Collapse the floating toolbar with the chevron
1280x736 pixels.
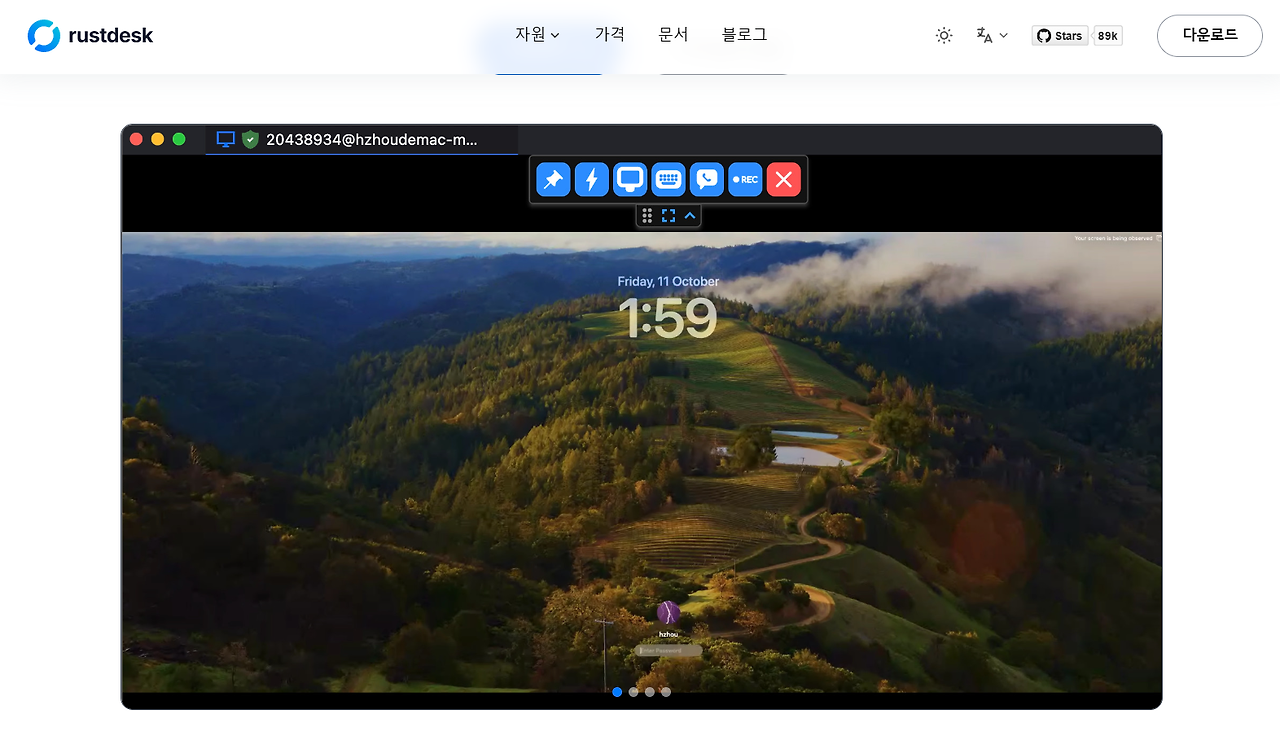tap(689, 214)
